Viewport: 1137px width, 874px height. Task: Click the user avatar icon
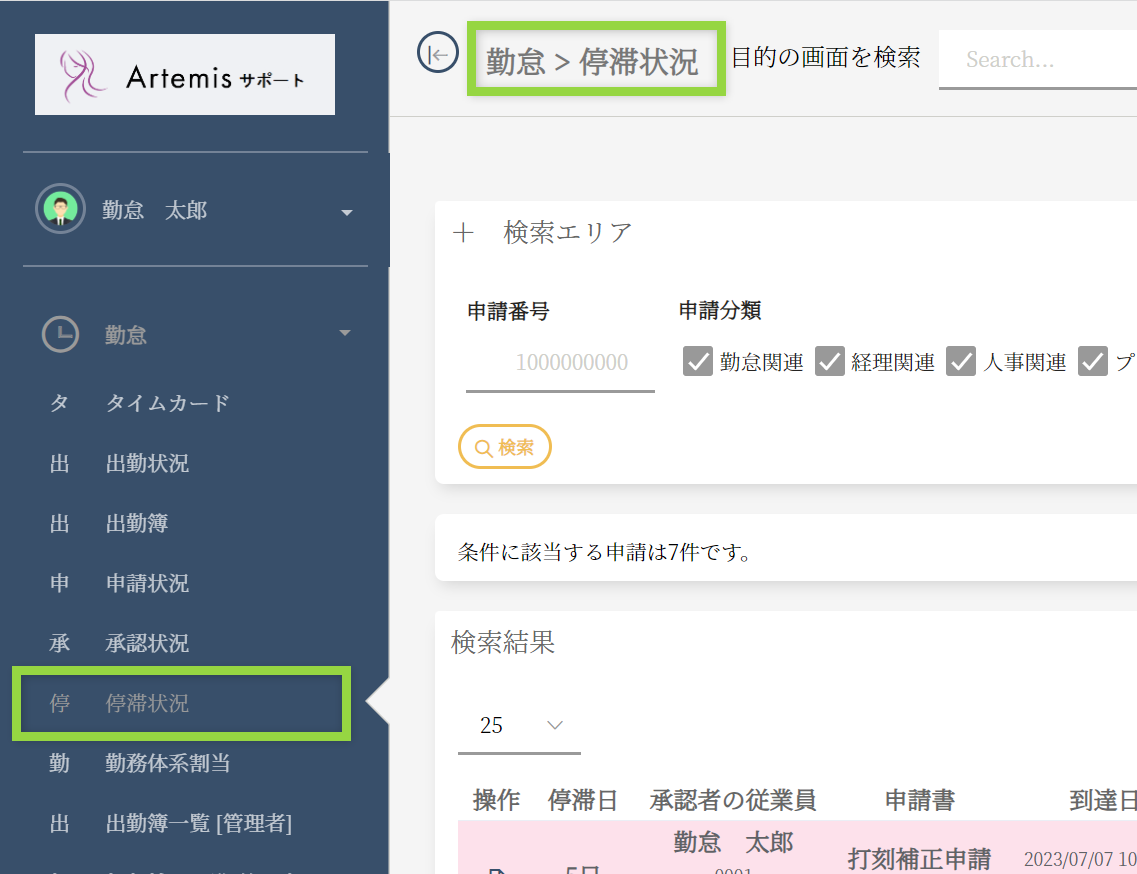point(60,210)
